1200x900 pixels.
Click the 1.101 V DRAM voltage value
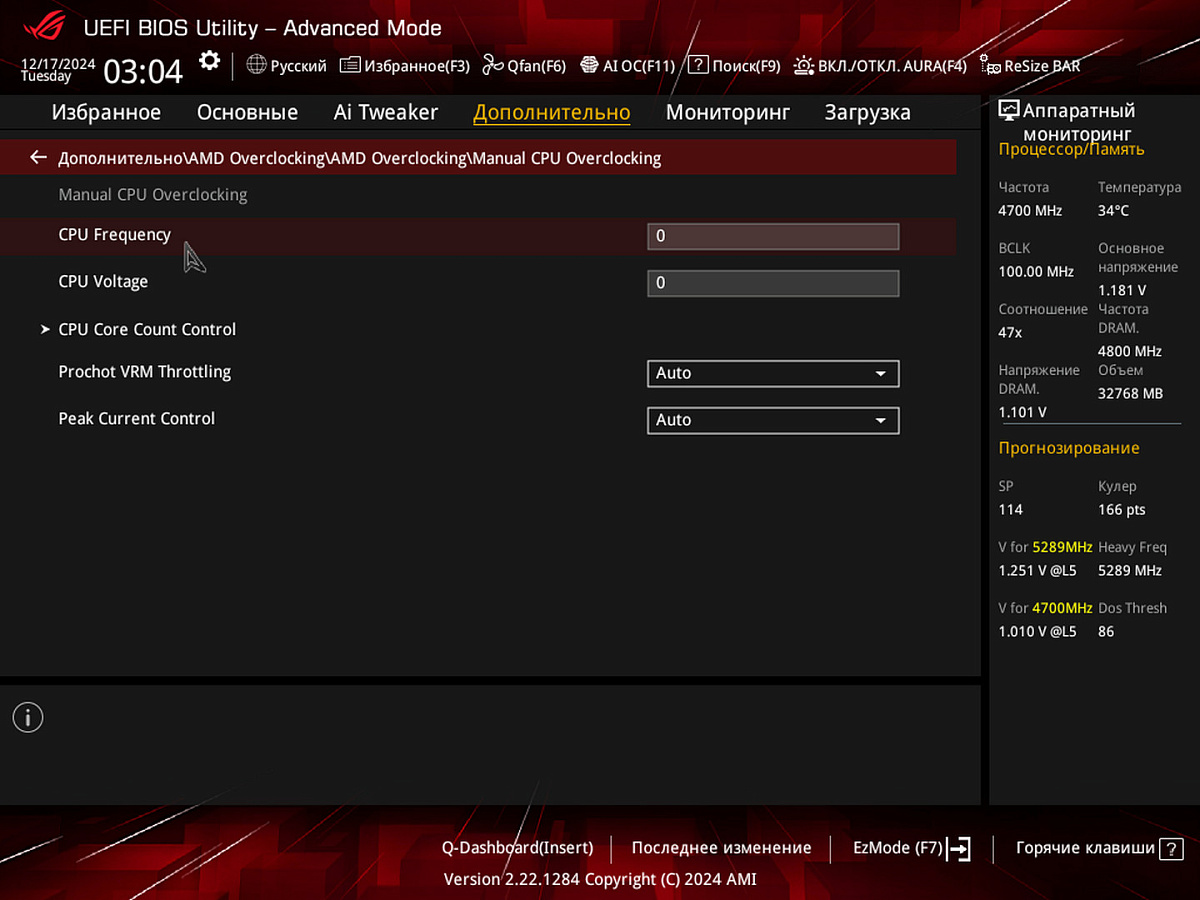click(1023, 413)
